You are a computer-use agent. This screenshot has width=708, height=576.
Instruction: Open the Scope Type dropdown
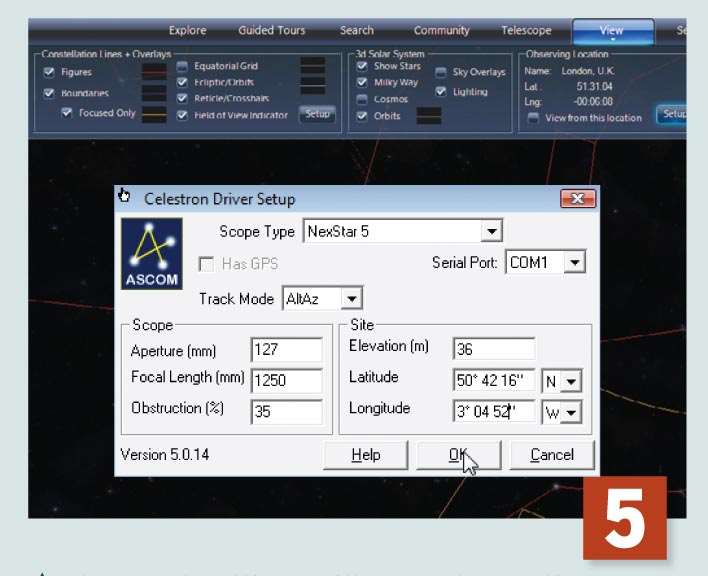[x=491, y=232]
